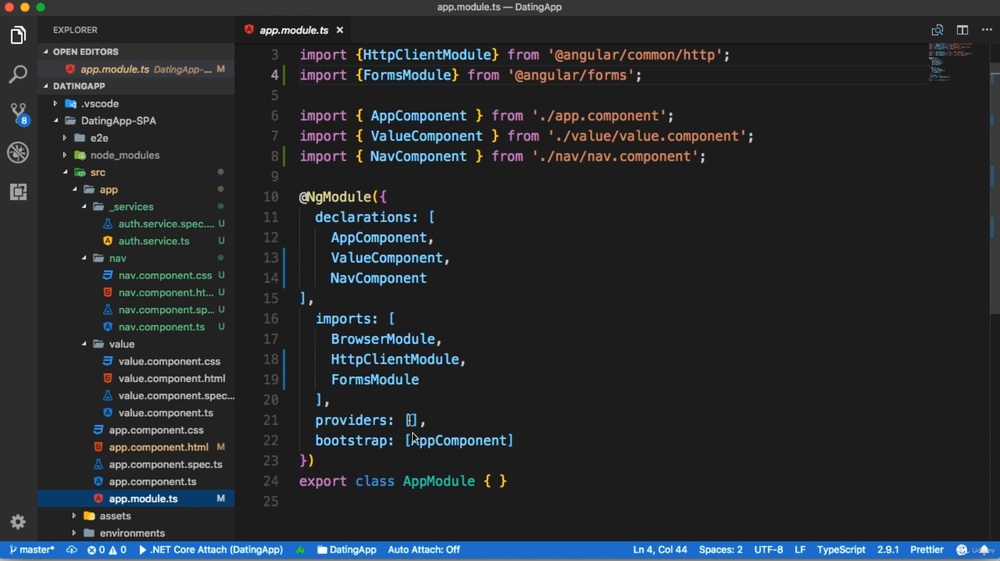Click the DatingApp folder status bar item
This screenshot has height=561, width=1000.
(347, 550)
